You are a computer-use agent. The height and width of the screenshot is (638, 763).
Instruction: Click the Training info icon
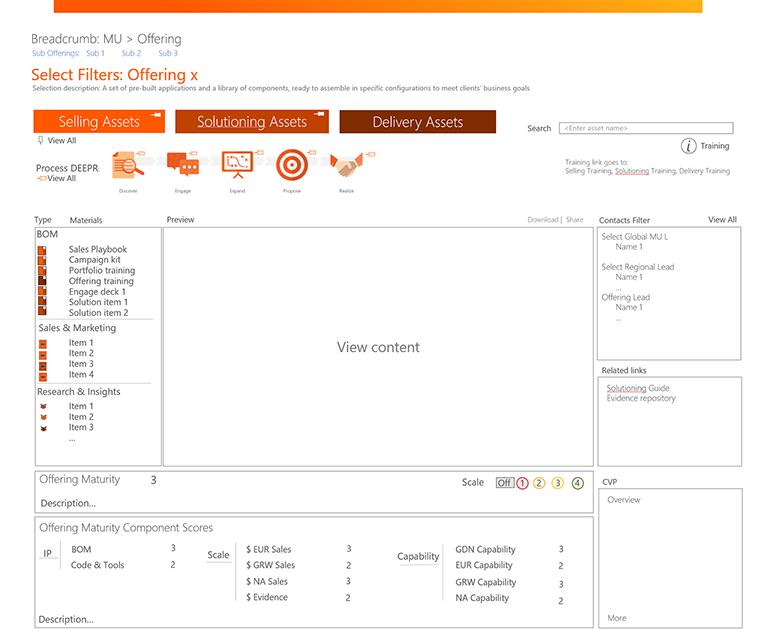click(688, 146)
